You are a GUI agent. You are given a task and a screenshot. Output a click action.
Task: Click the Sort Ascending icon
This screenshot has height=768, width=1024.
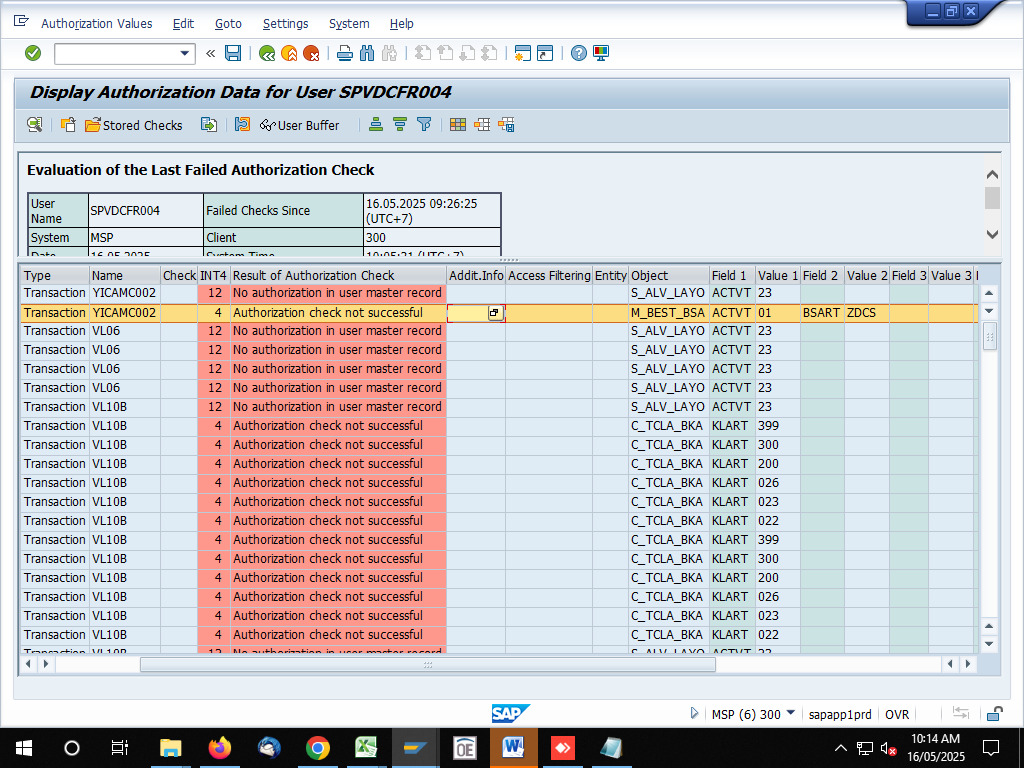click(x=376, y=125)
